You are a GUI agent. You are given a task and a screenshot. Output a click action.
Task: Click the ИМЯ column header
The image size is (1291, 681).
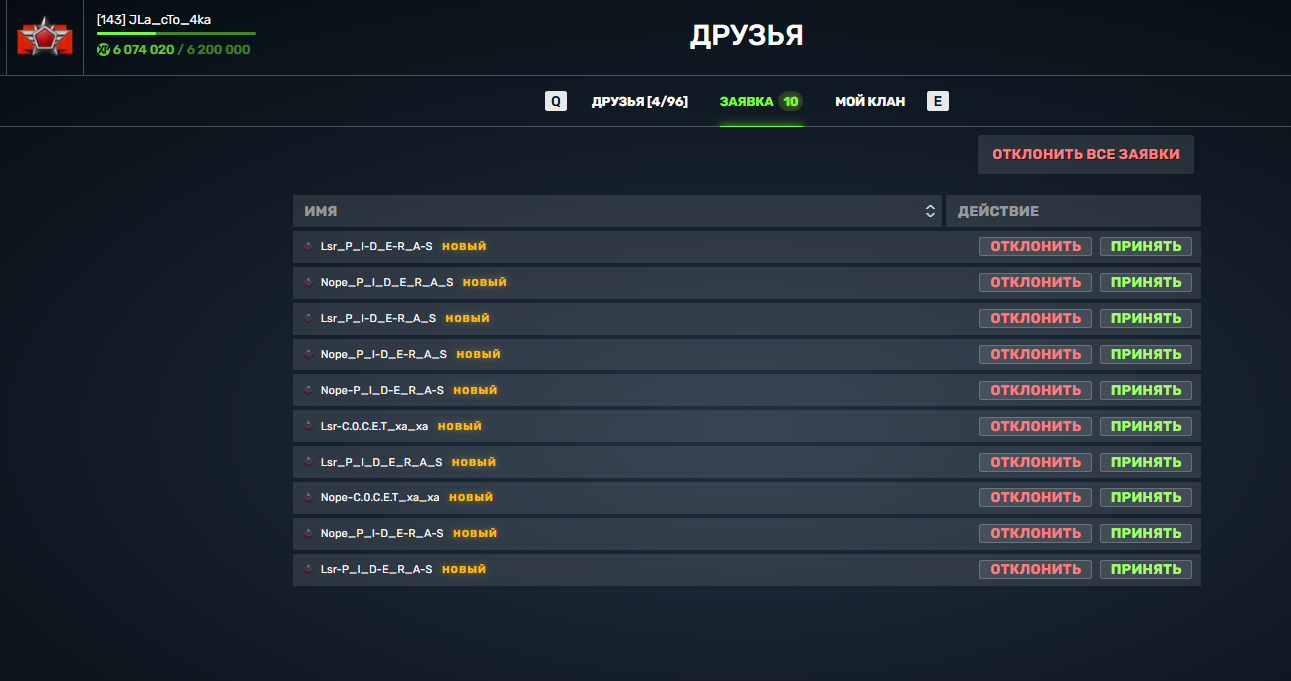tap(617, 211)
